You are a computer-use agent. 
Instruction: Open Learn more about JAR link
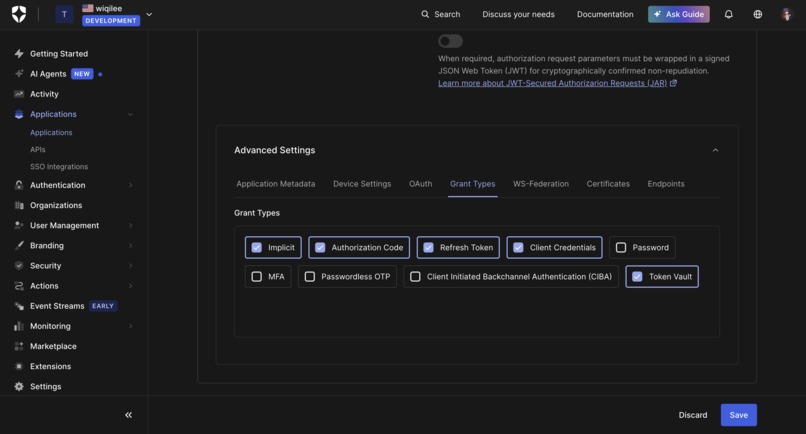point(553,83)
